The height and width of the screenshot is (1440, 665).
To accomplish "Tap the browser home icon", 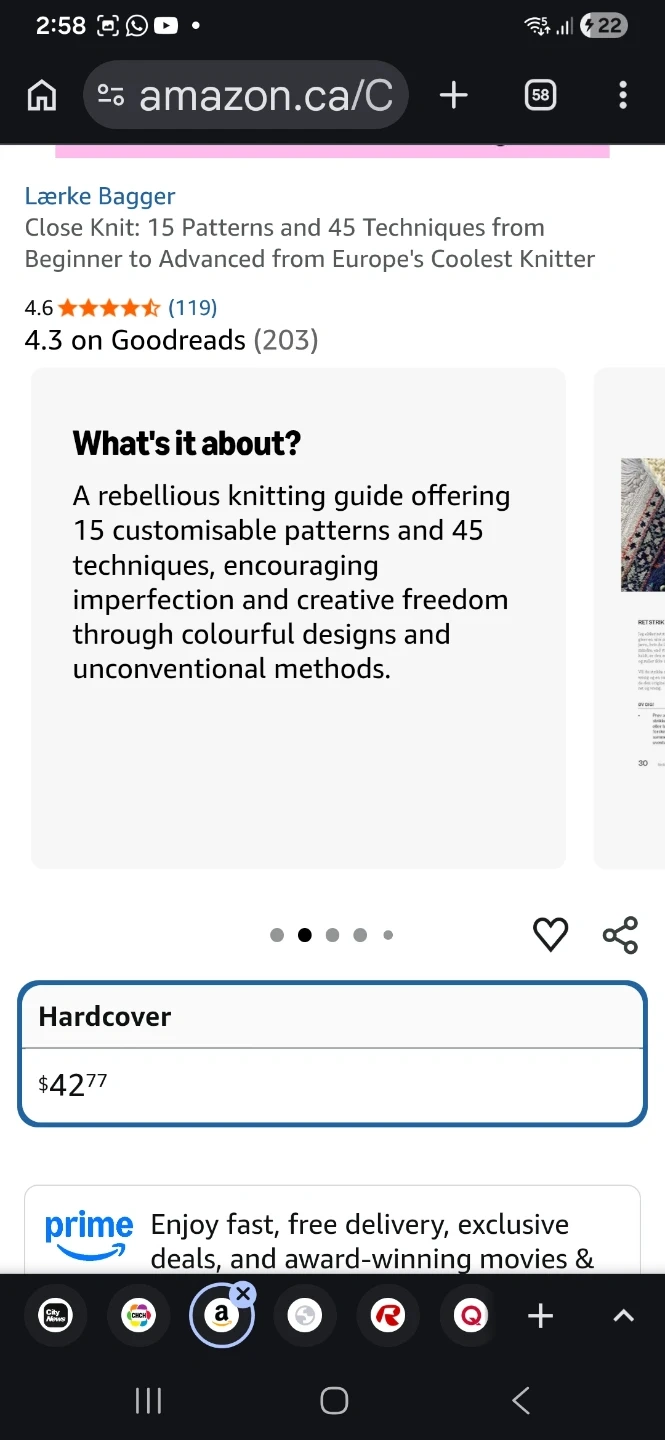I will coord(42,96).
